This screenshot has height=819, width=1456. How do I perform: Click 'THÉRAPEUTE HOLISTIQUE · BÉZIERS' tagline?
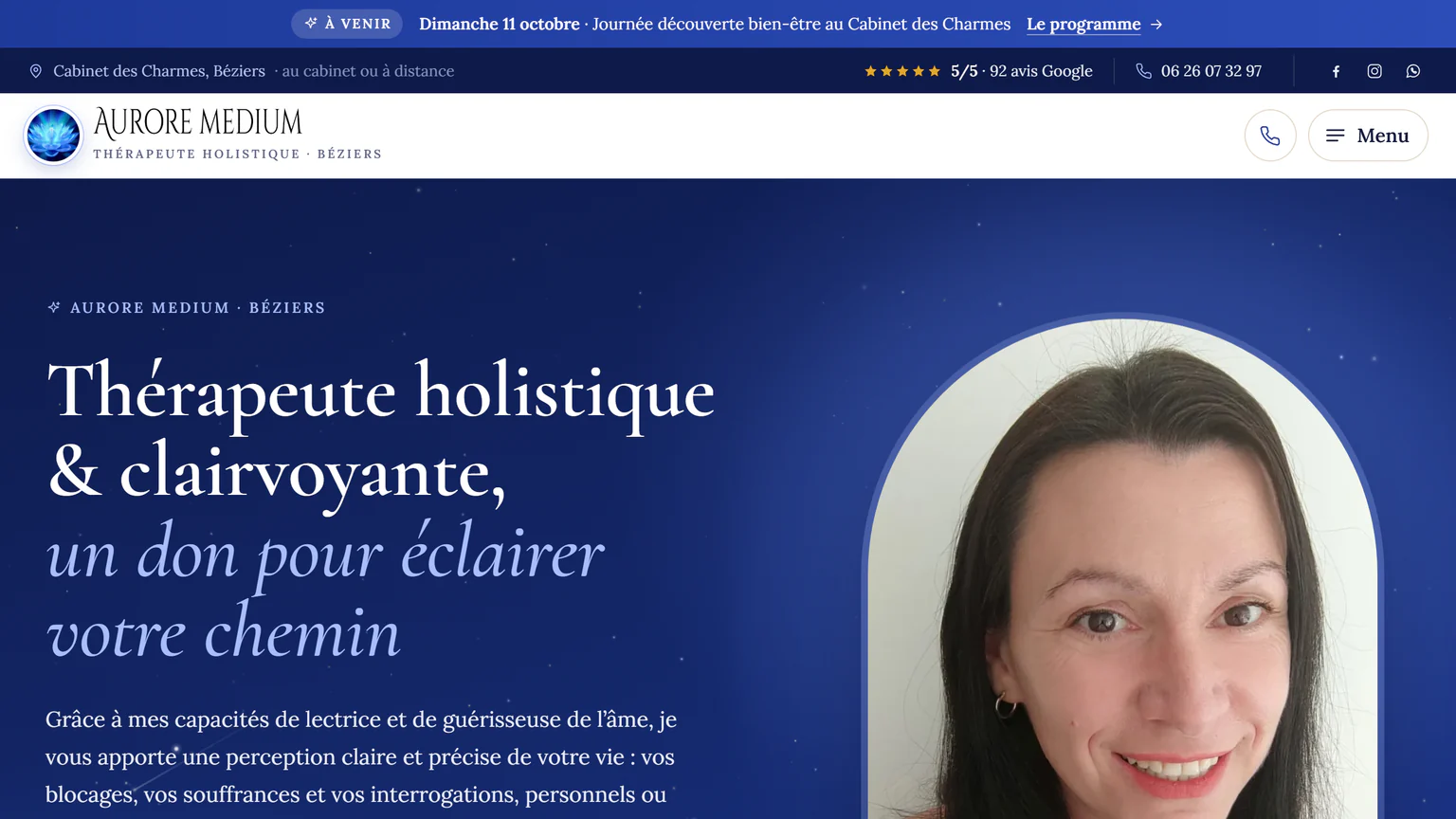tap(238, 154)
